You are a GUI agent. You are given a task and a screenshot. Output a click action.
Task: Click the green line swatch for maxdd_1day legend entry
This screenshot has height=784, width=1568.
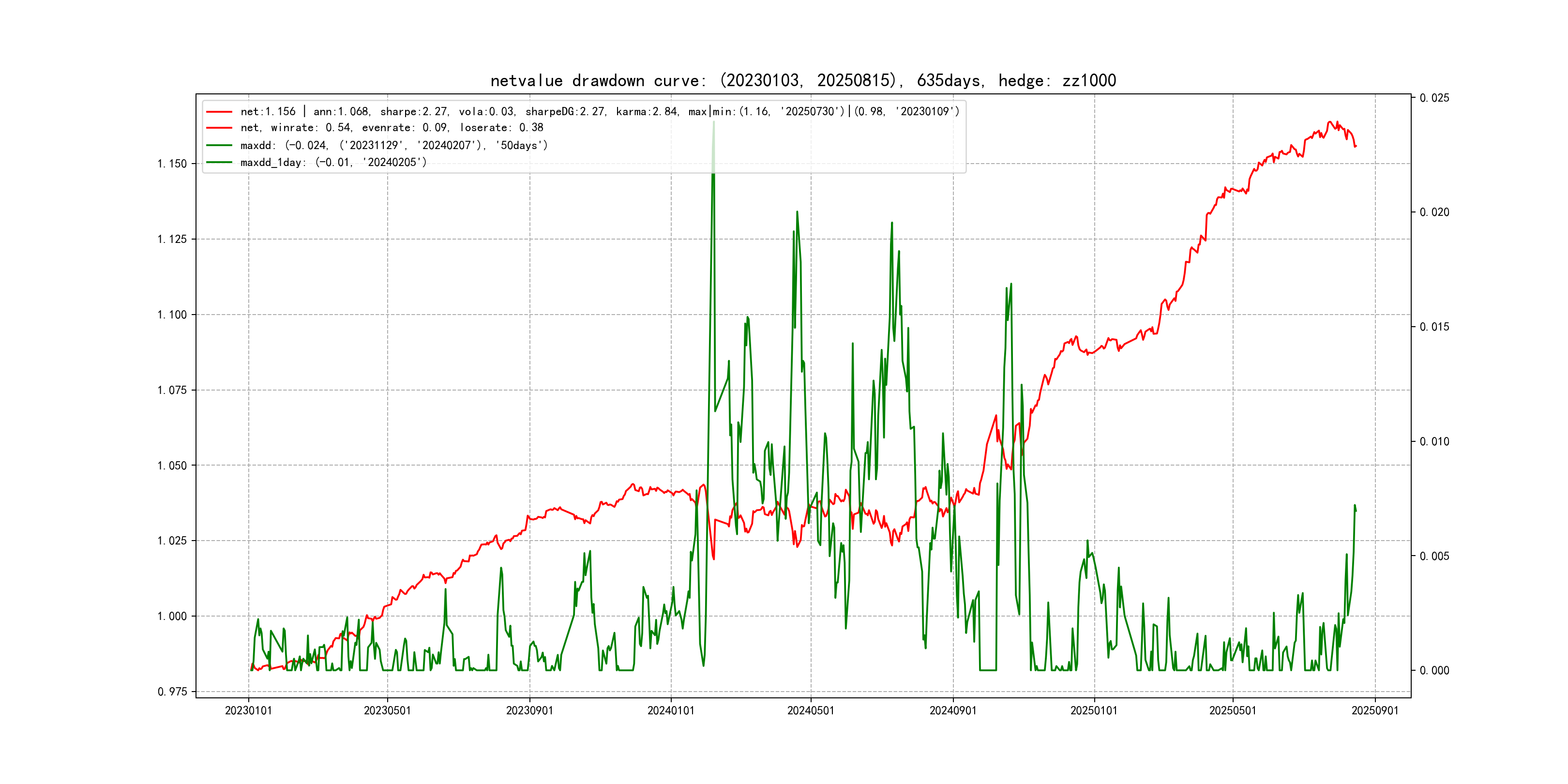pyautogui.click(x=219, y=163)
